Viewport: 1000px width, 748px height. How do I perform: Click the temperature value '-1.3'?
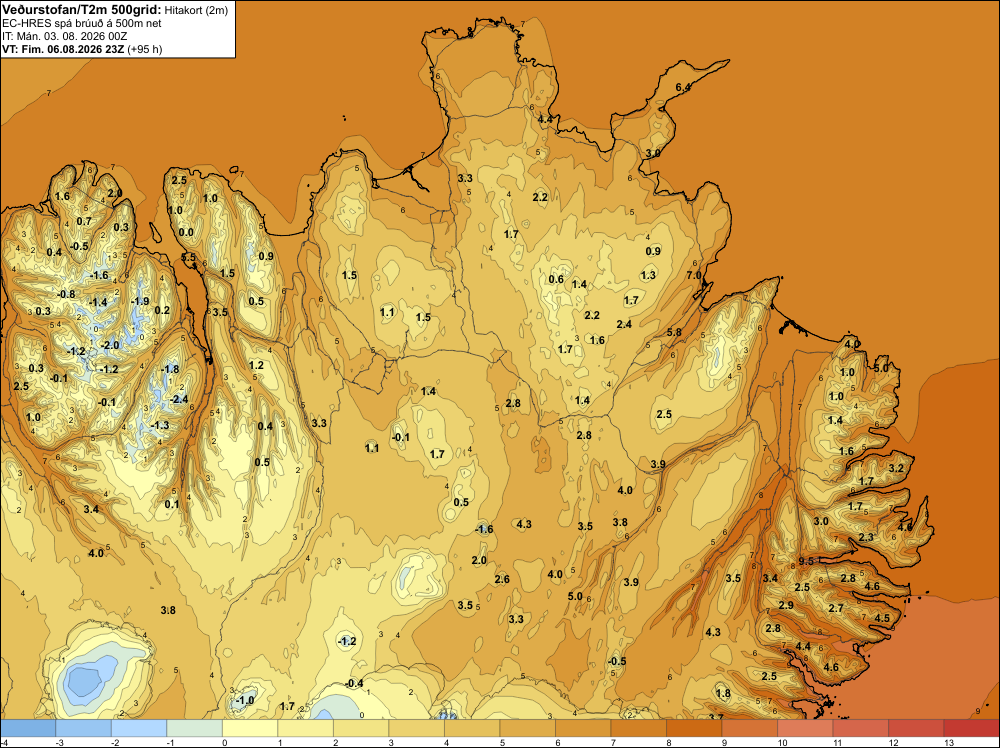click(160, 425)
